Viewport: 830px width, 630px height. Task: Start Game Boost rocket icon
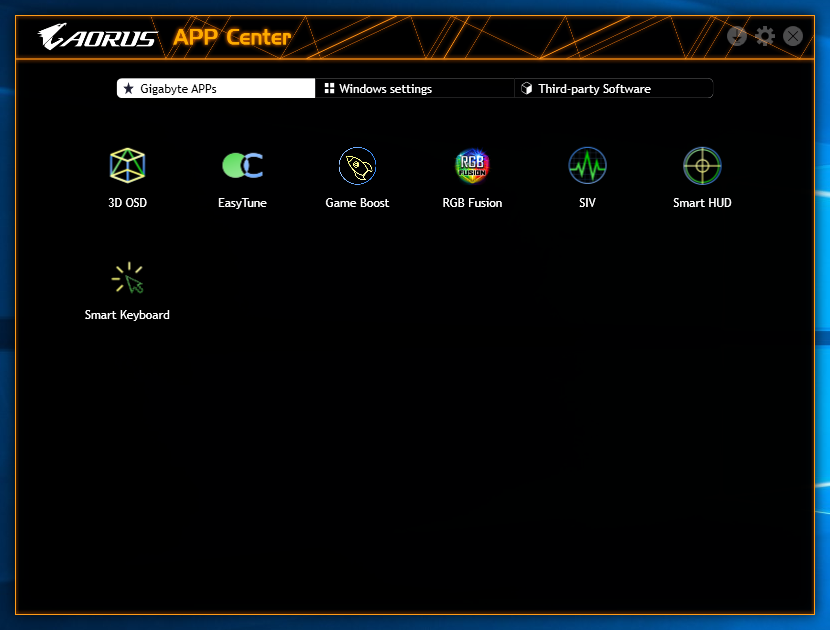tap(357, 166)
